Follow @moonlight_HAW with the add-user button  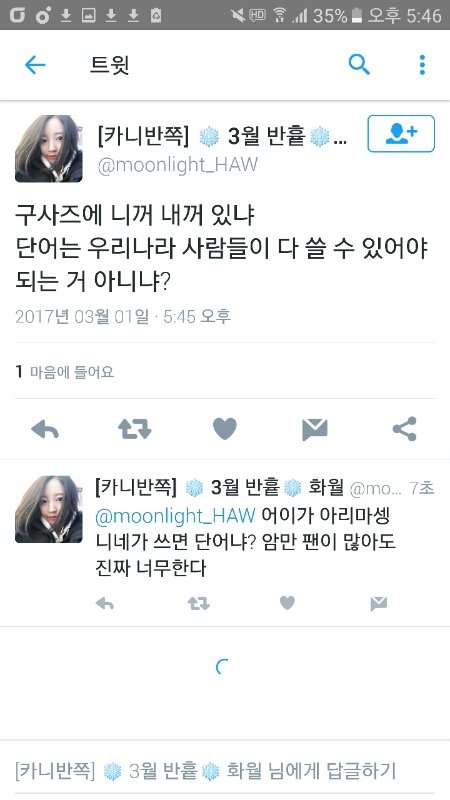[401, 134]
